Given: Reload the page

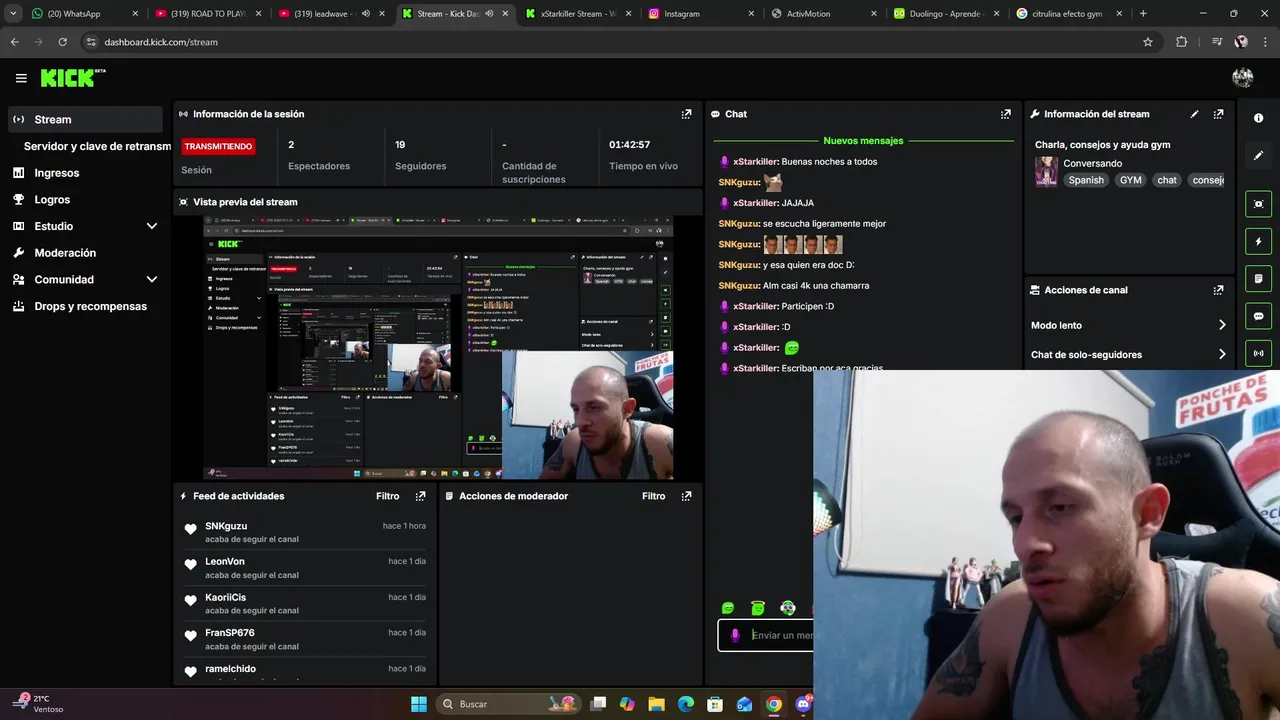Looking at the screenshot, I should (62, 42).
